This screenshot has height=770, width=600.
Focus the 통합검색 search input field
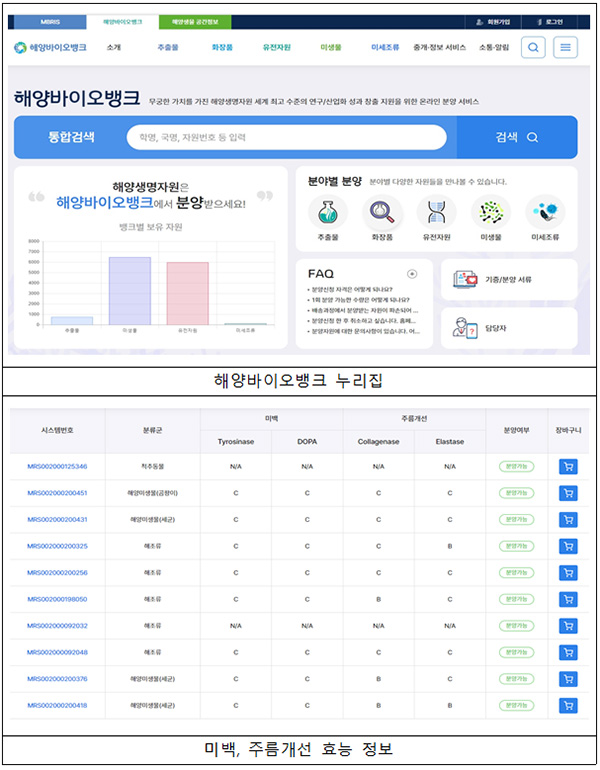(x=286, y=137)
